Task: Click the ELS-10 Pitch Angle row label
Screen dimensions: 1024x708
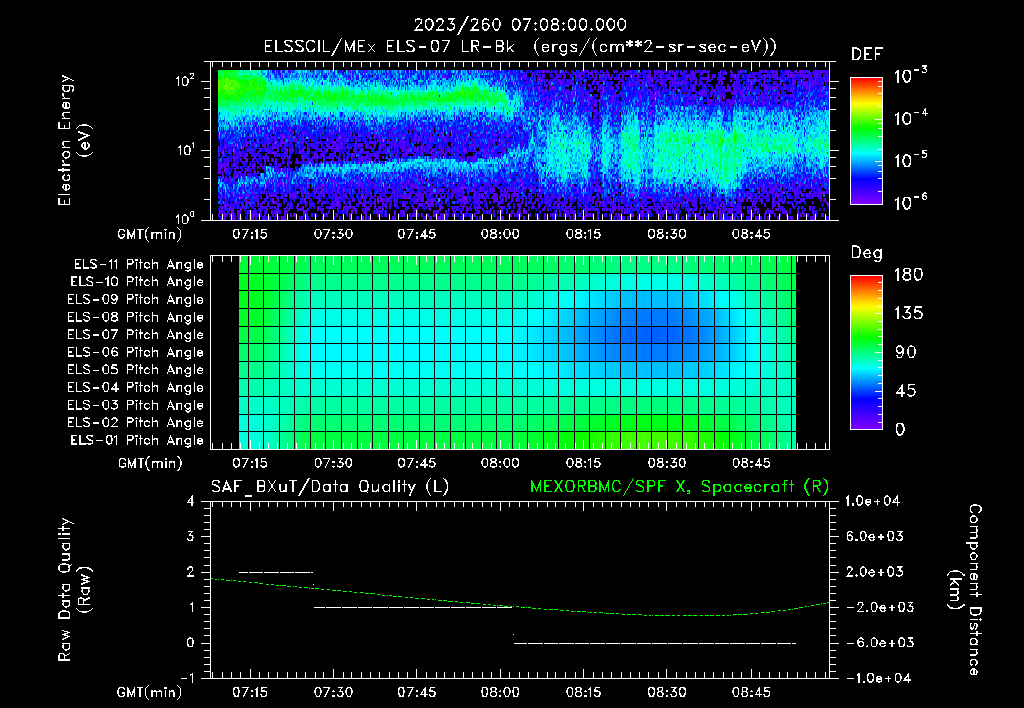Action: coord(137,282)
